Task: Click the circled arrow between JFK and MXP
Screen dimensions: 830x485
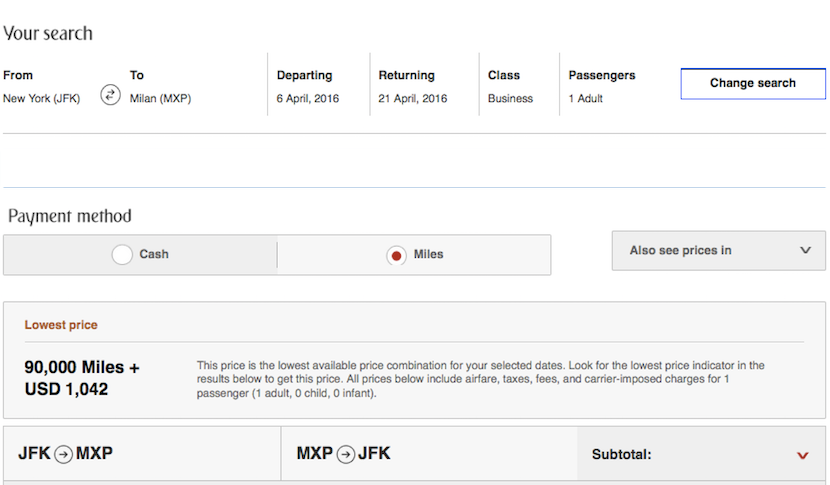Action: click(x=62, y=454)
